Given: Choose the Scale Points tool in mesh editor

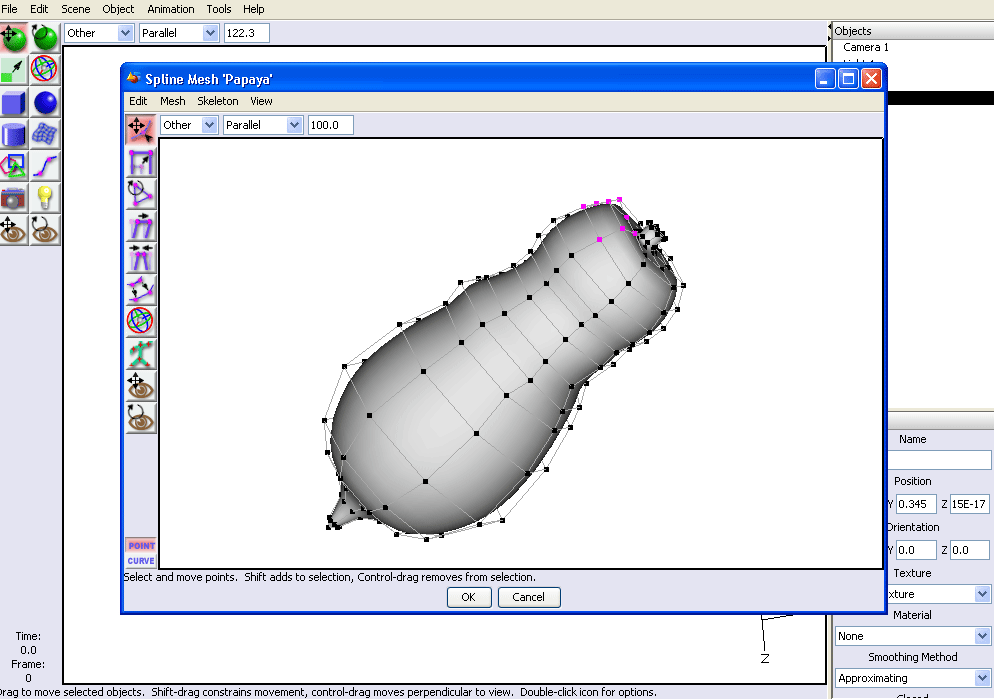Looking at the screenshot, I should 140,161.
